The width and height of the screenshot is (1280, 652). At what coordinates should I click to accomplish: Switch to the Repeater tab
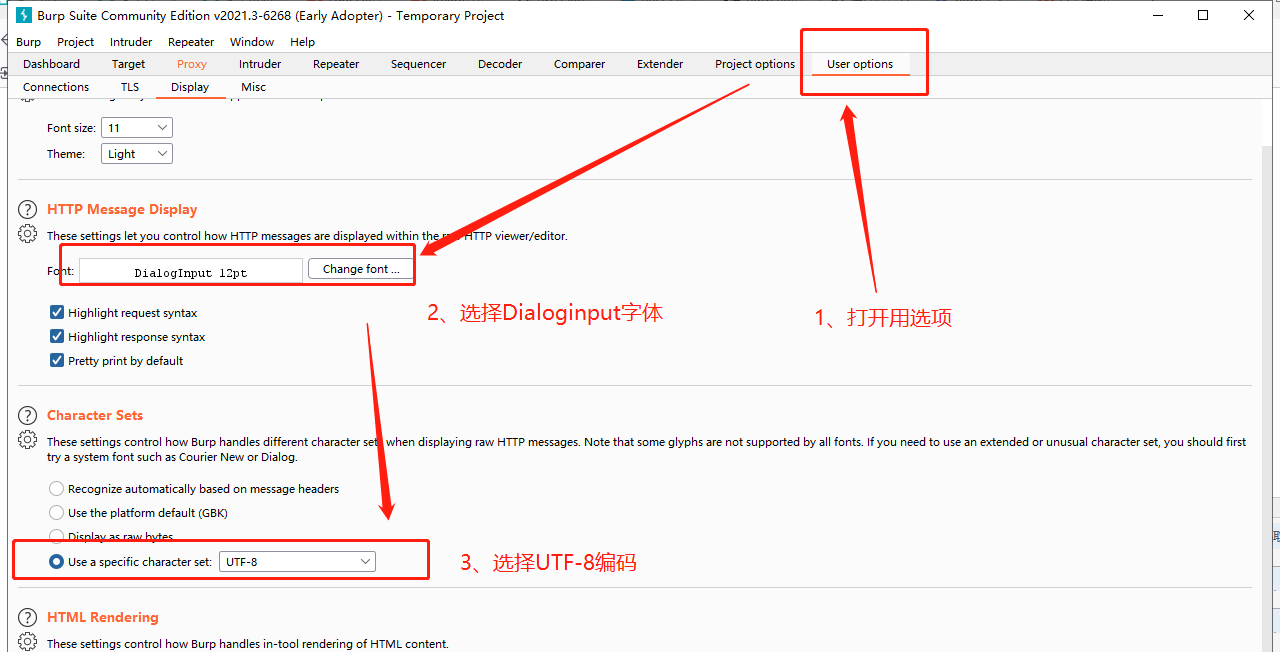click(x=336, y=64)
